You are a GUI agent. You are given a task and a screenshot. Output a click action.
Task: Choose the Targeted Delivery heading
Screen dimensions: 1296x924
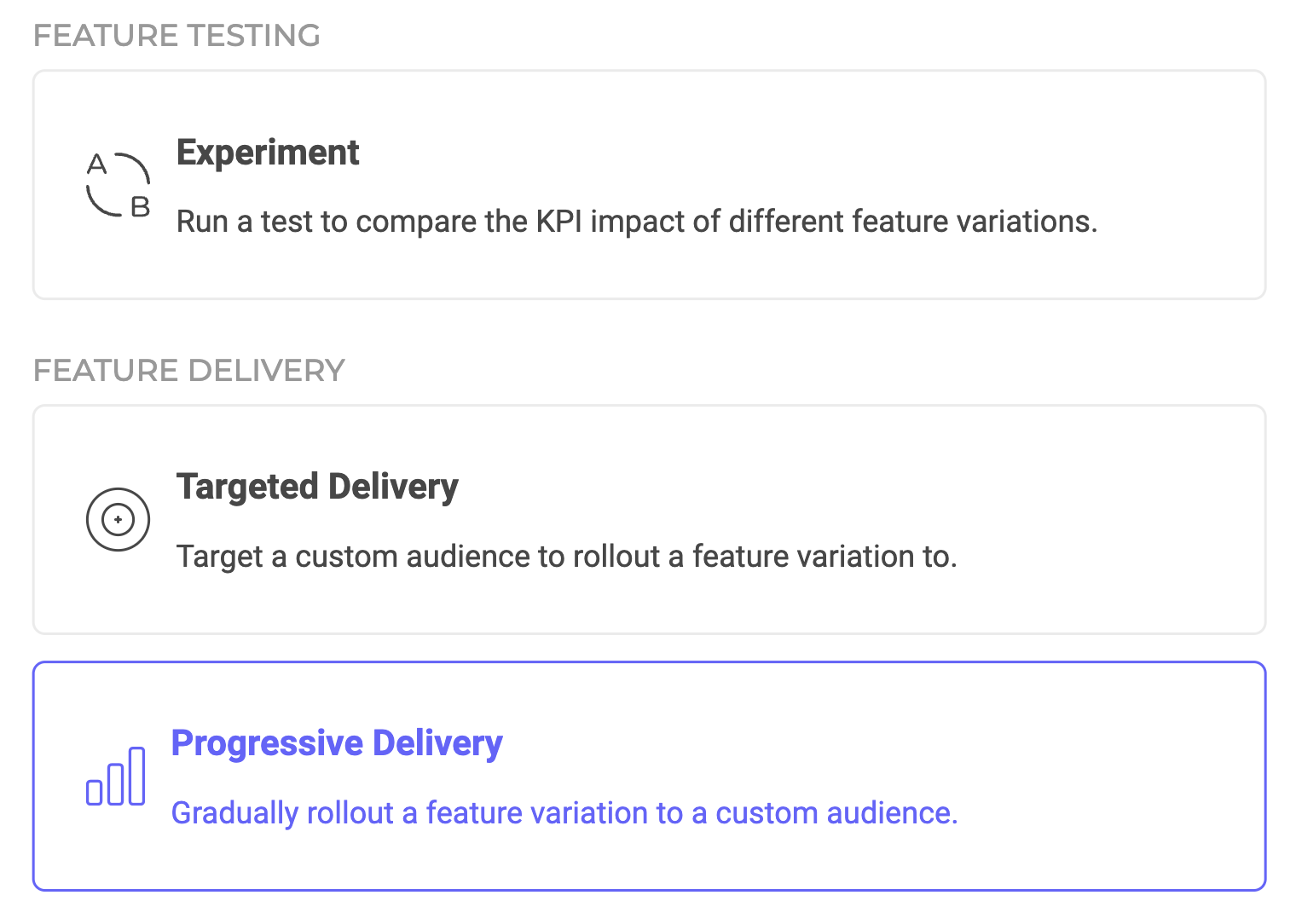click(317, 487)
